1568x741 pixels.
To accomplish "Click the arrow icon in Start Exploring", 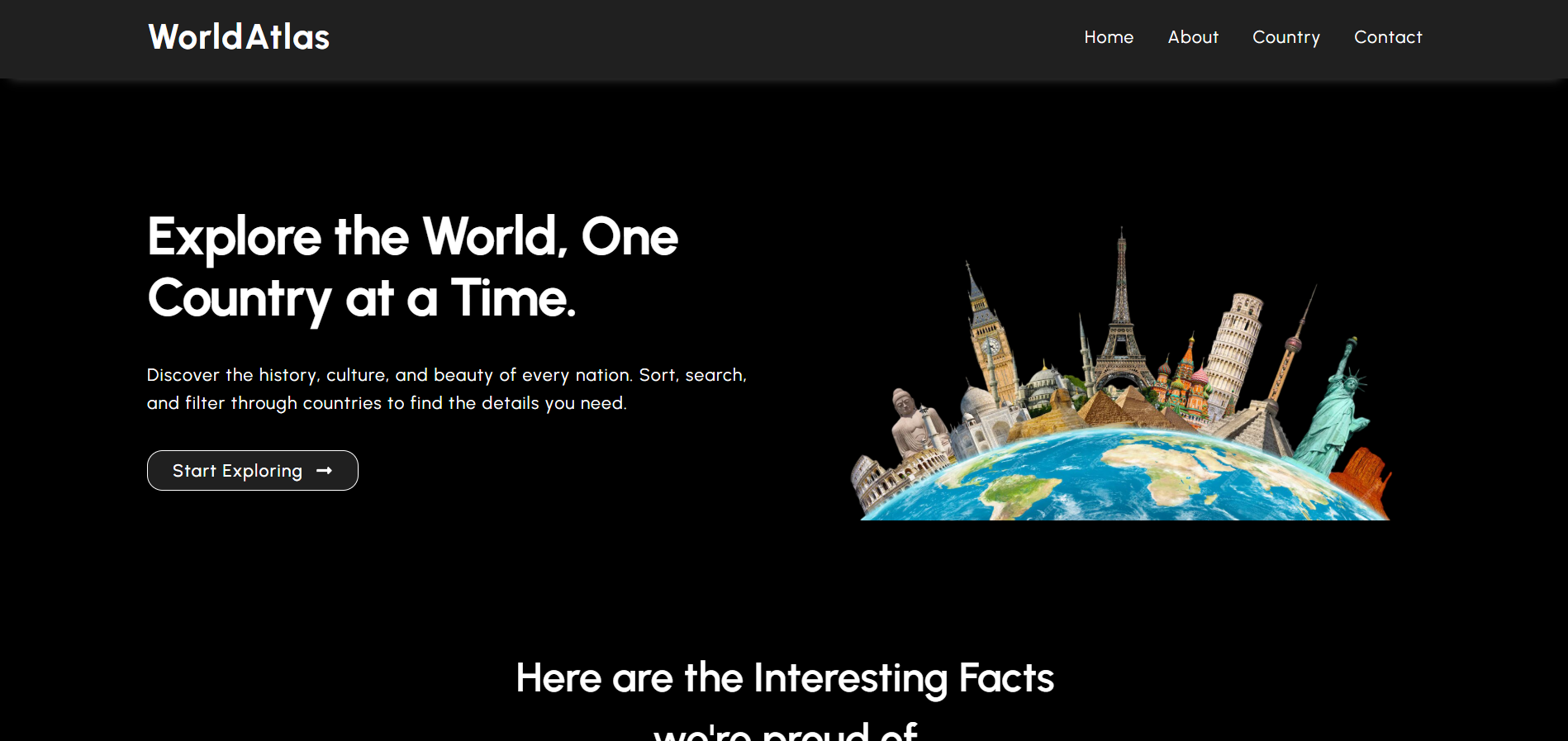I will coord(324,470).
